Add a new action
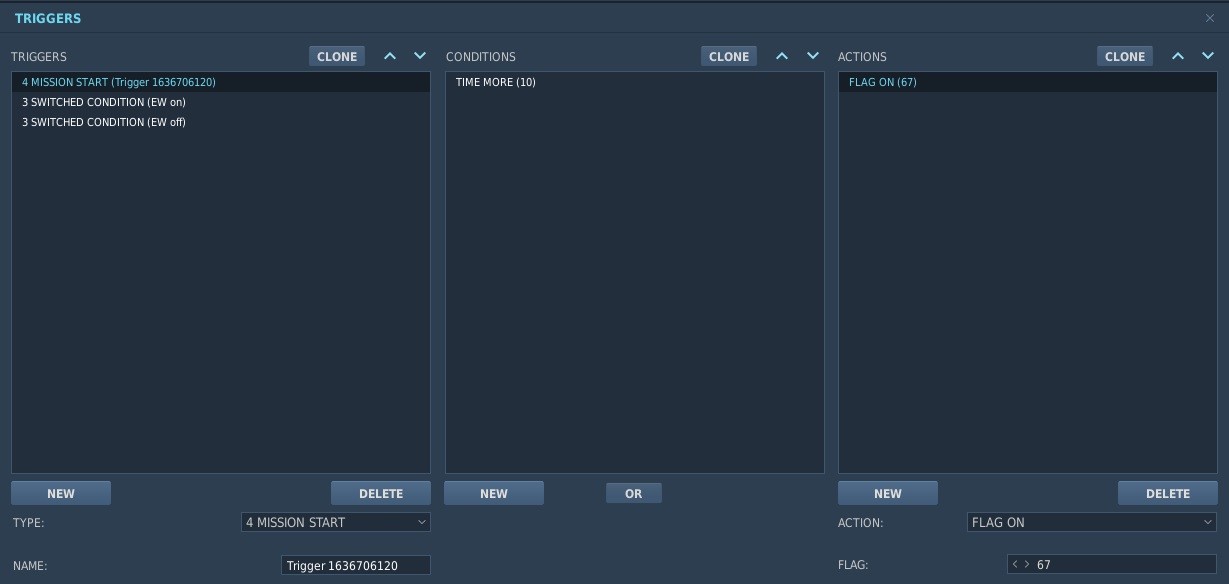This screenshot has height=584, width=1229. (888, 493)
